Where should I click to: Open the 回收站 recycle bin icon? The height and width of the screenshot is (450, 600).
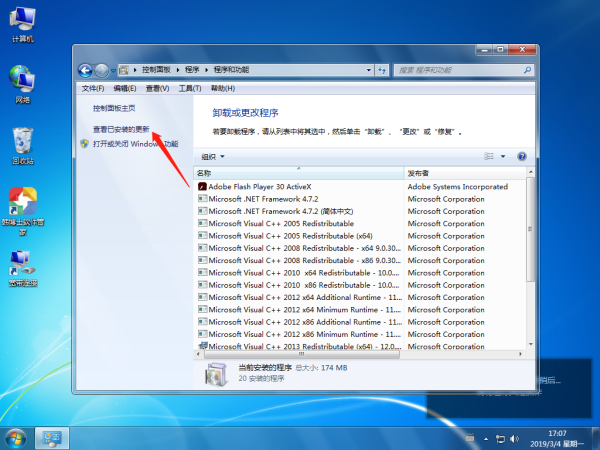pyautogui.click(x=23, y=146)
